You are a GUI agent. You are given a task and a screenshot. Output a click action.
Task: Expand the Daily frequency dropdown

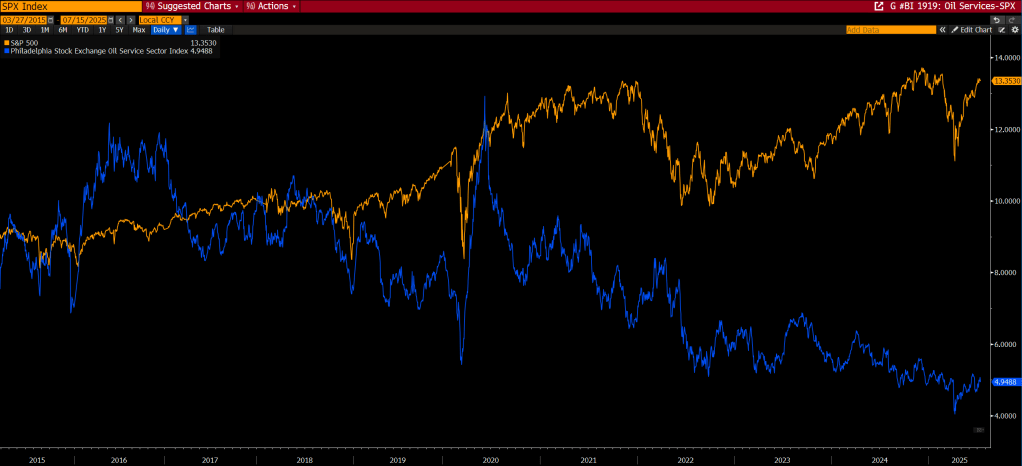click(x=166, y=30)
